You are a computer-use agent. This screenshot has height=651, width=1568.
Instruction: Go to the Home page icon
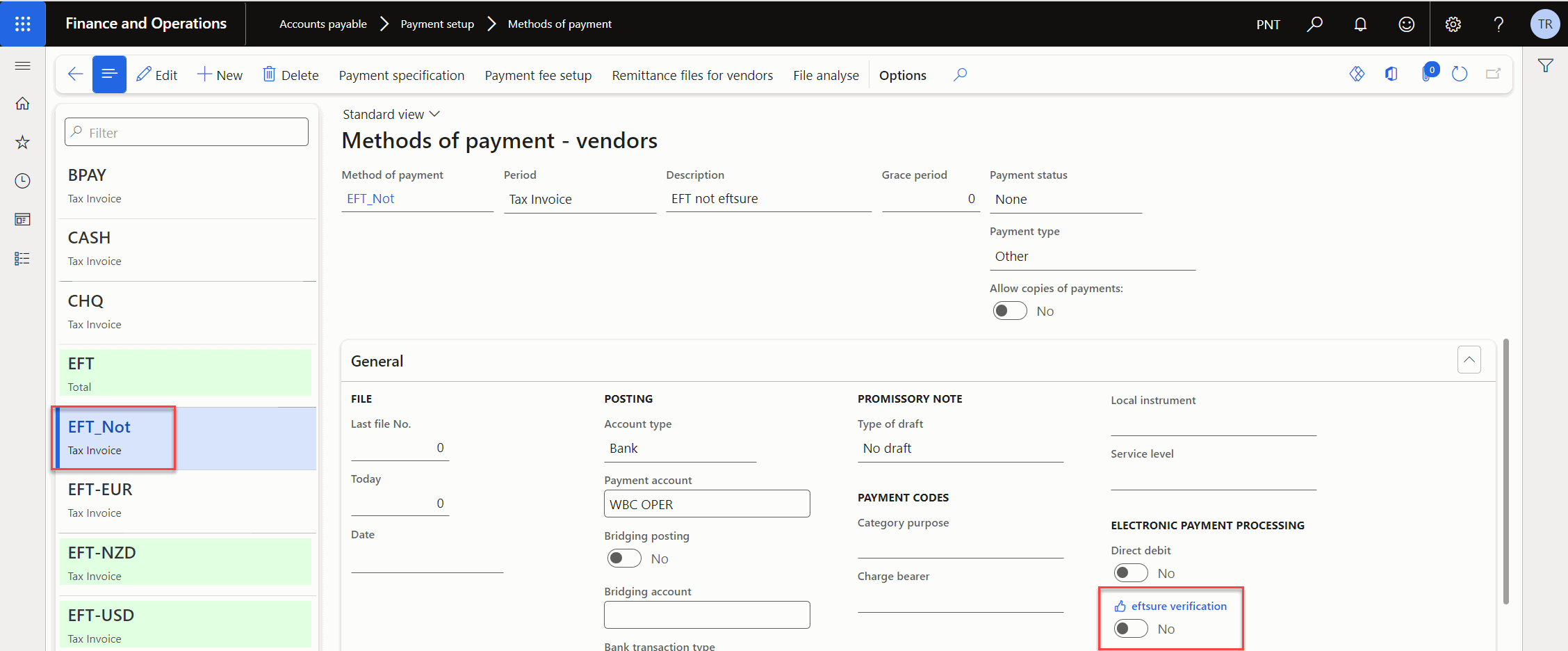pos(23,104)
